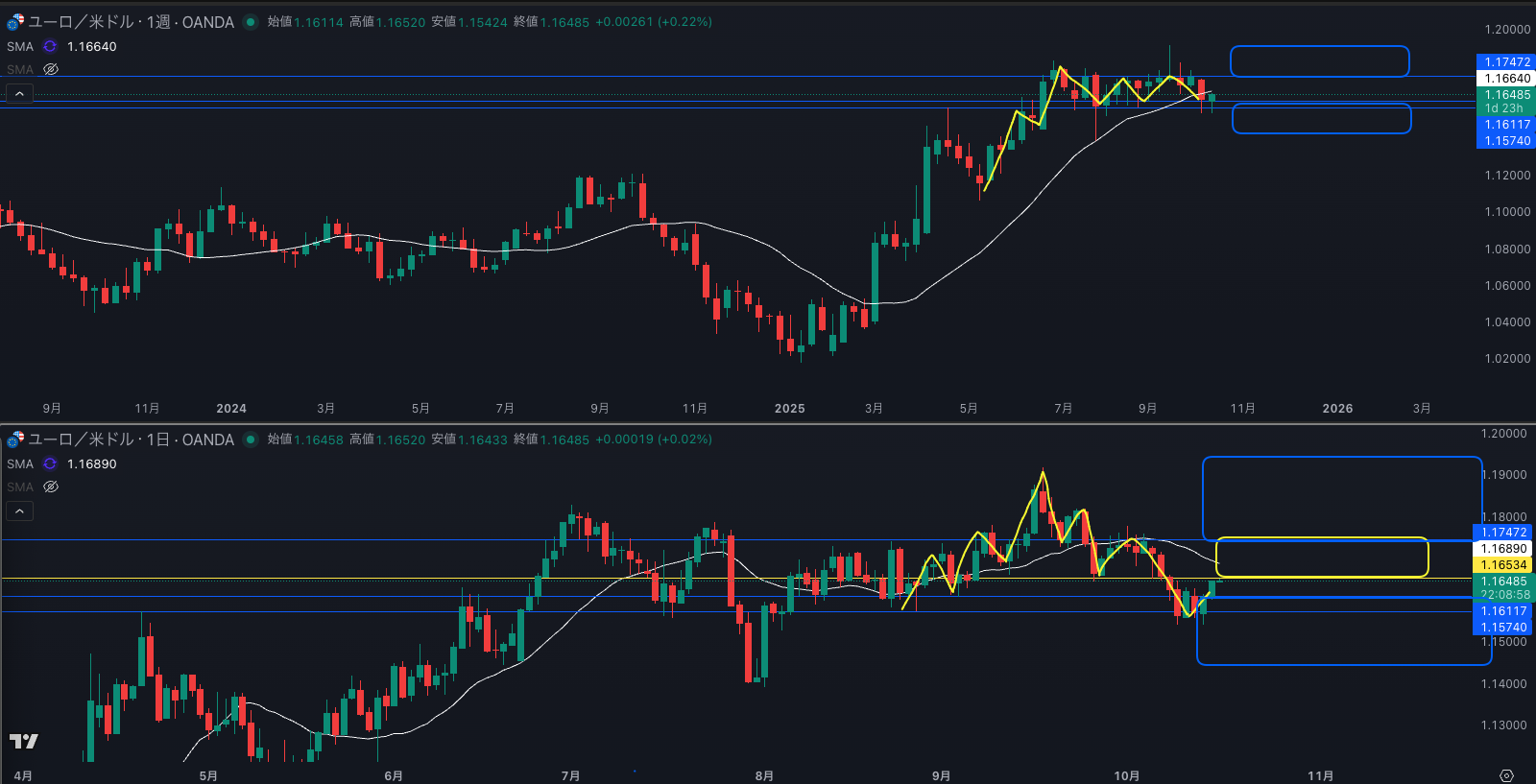Image resolution: width=1536 pixels, height=784 pixels.
Task: Open symbol title ユーロ/米ドル 1日 OANDA
Action: pos(131,440)
